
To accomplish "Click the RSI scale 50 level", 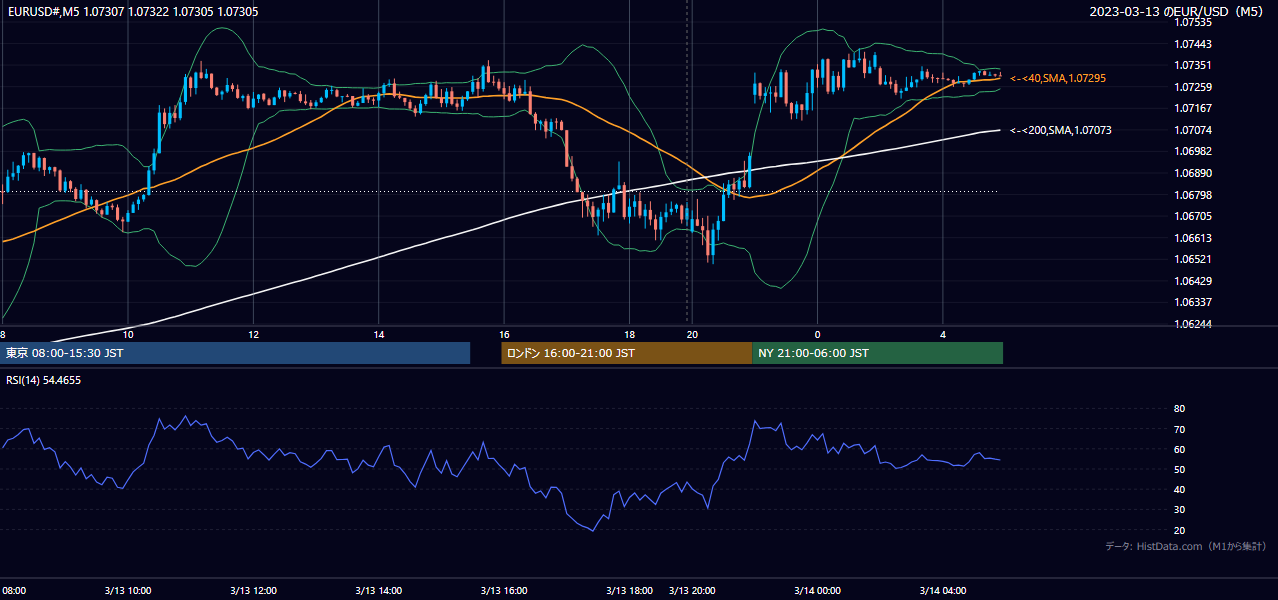I will [1179, 469].
